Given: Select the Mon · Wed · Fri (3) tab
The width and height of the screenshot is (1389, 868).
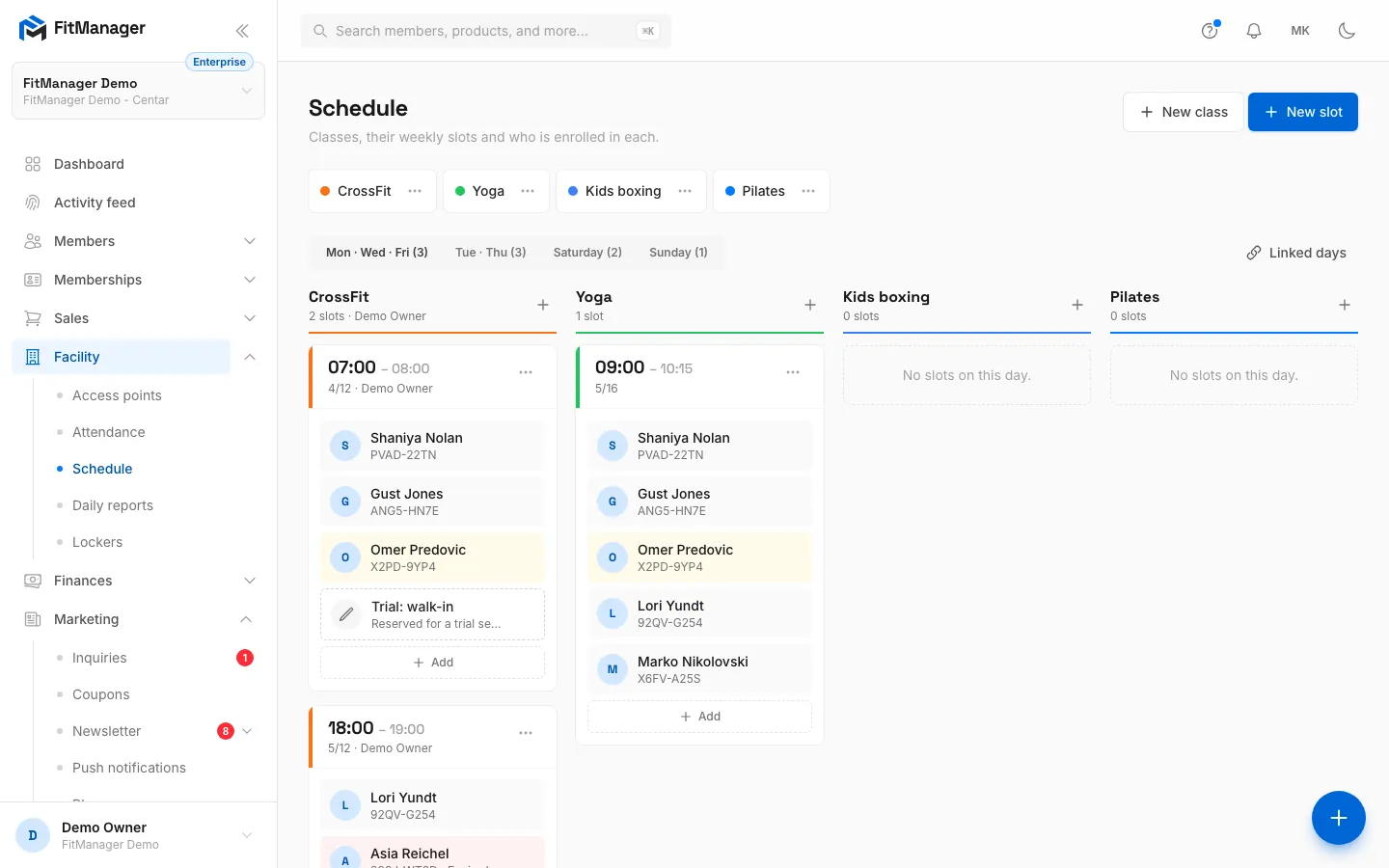Looking at the screenshot, I should (377, 253).
